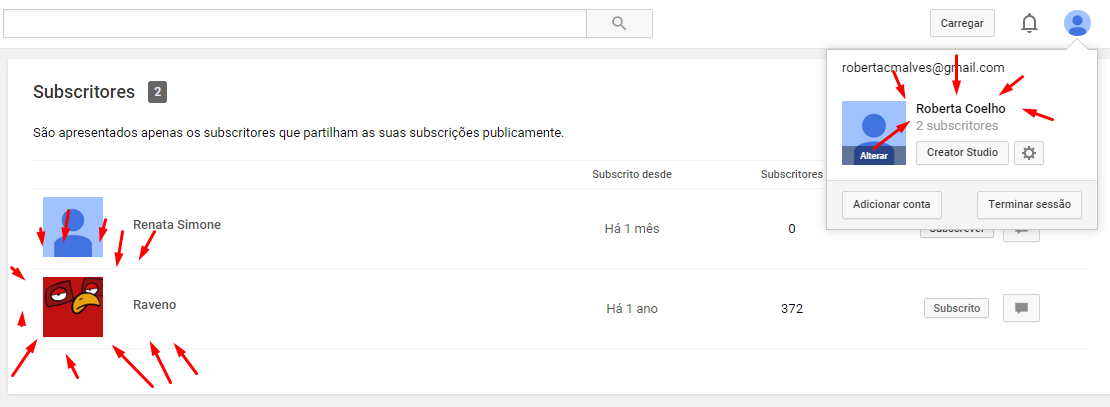Click Adicionar conta button
The width and height of the screenshot is (1110, 407).
tap(891, 205)
